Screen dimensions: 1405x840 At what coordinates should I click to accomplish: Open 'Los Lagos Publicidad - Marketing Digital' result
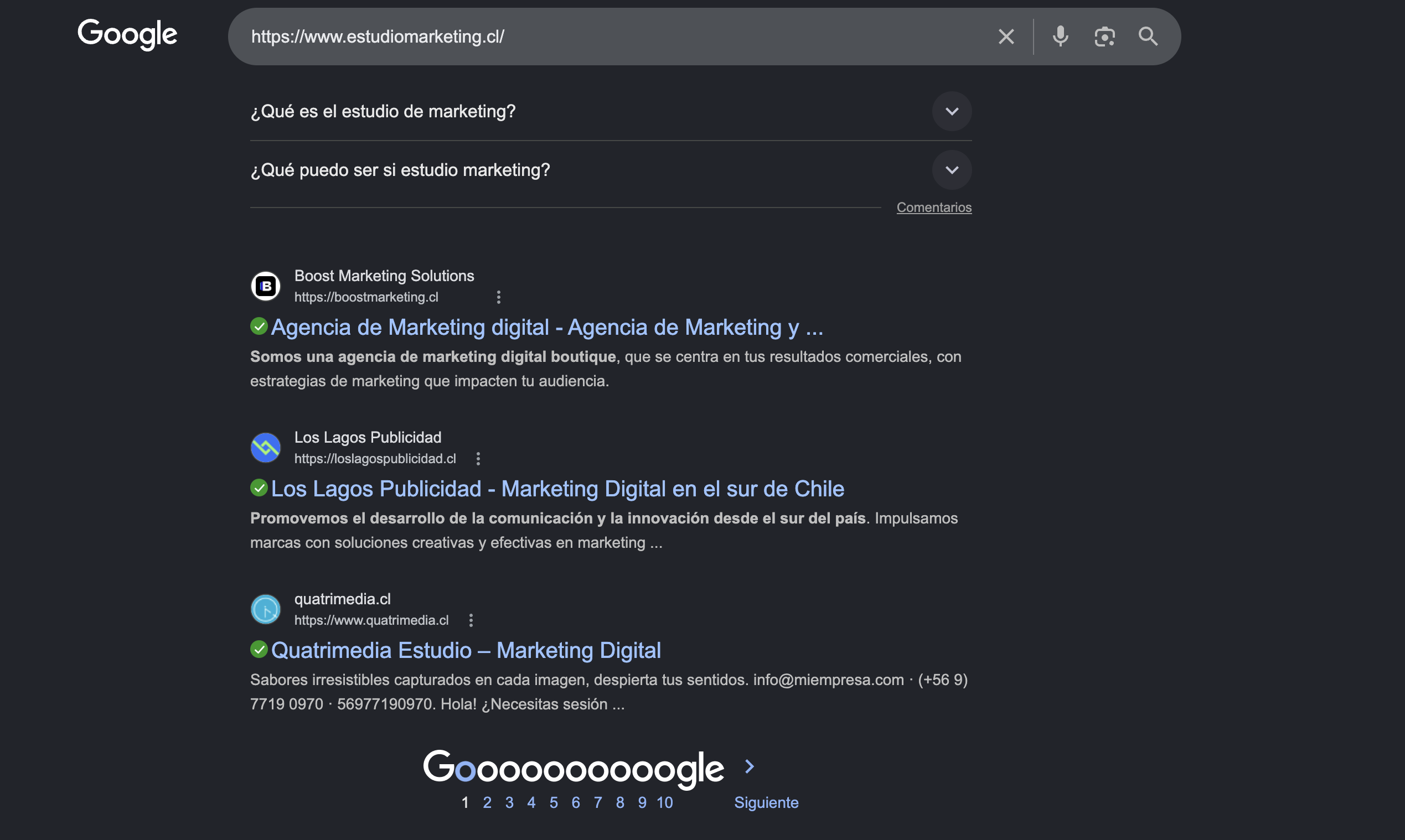coord(558,489)
